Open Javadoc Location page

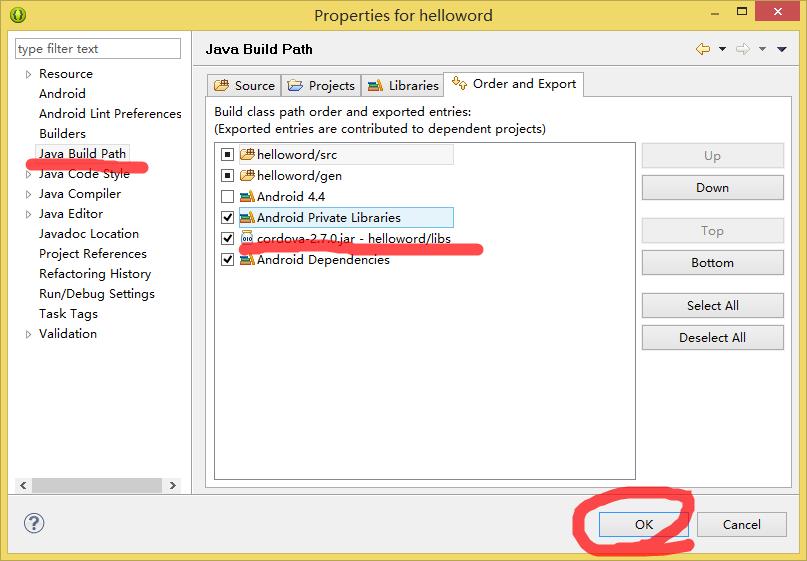click(x=89, y=234)
